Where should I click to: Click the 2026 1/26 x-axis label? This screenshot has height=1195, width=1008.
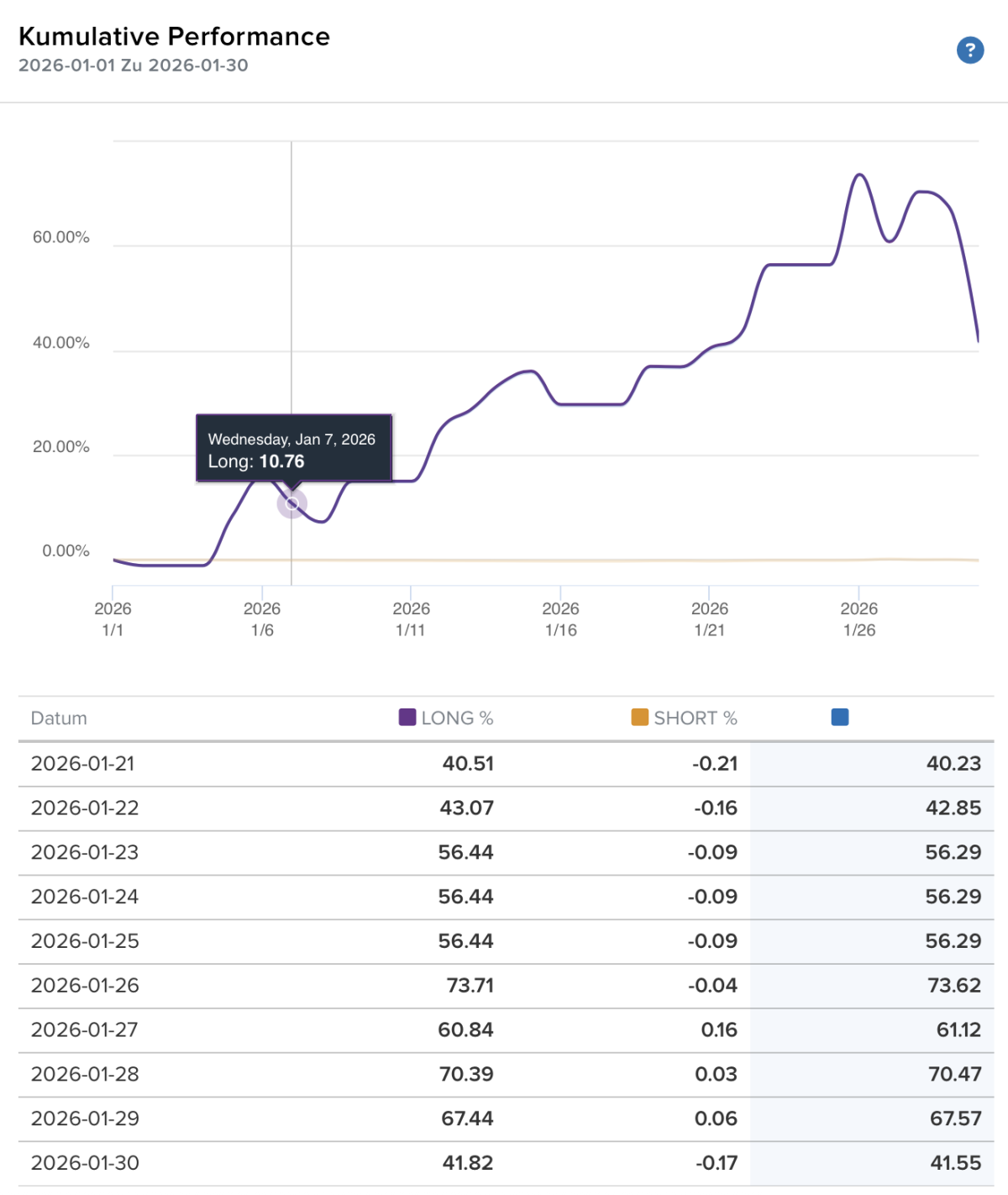858,619
